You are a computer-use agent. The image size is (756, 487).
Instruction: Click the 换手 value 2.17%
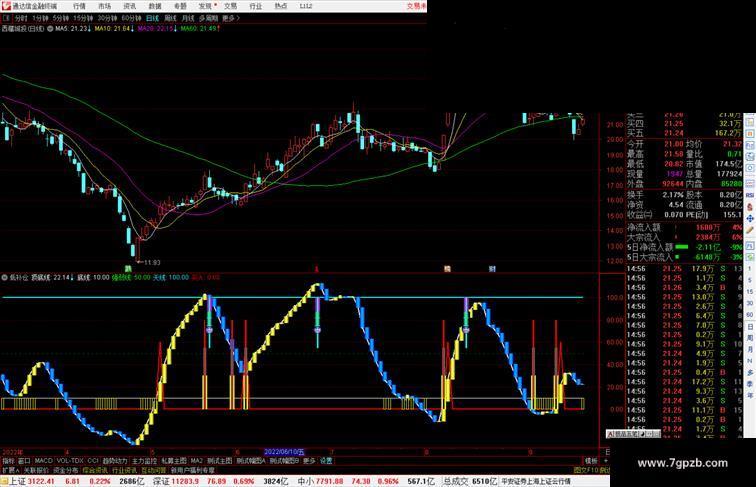(673, 195)
